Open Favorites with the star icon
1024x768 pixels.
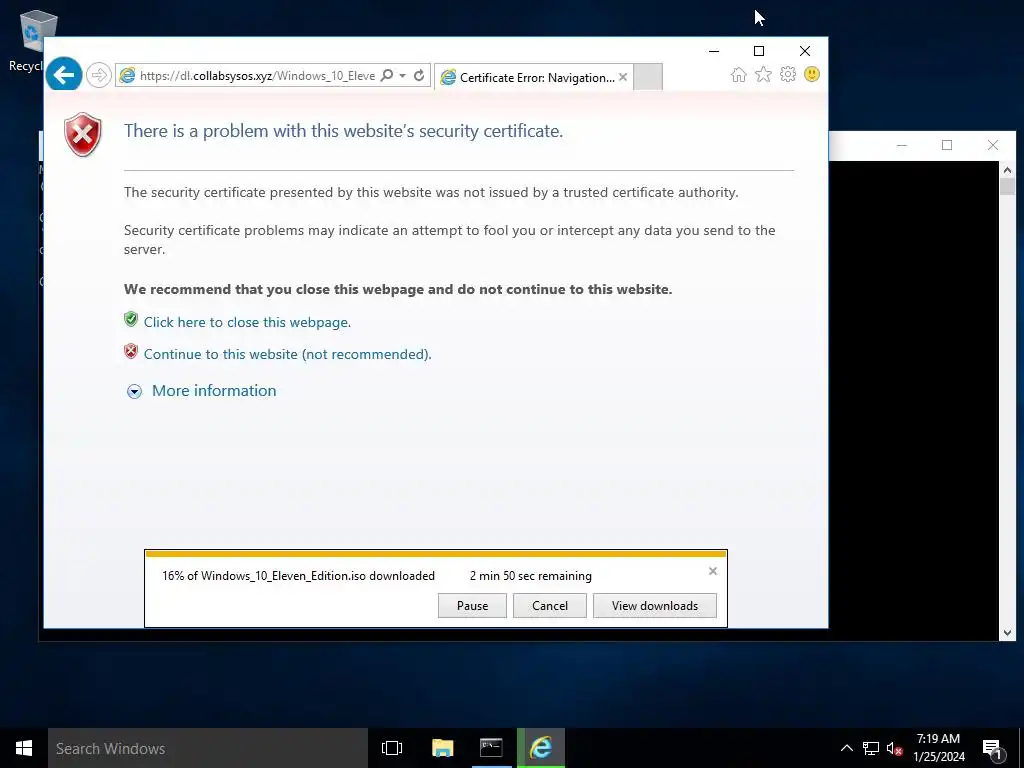763,74
